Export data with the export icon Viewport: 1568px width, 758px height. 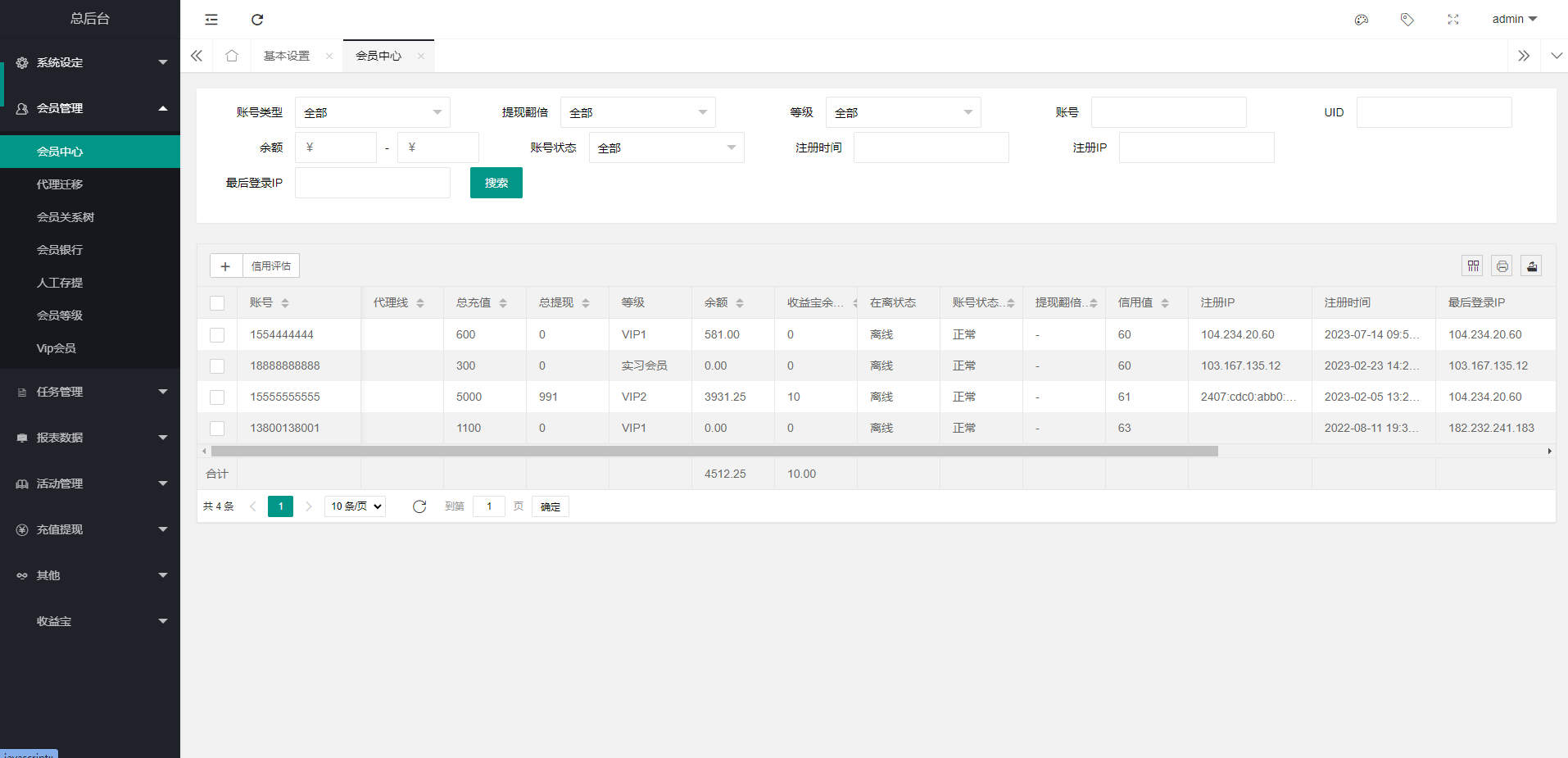click(1531, 266)
